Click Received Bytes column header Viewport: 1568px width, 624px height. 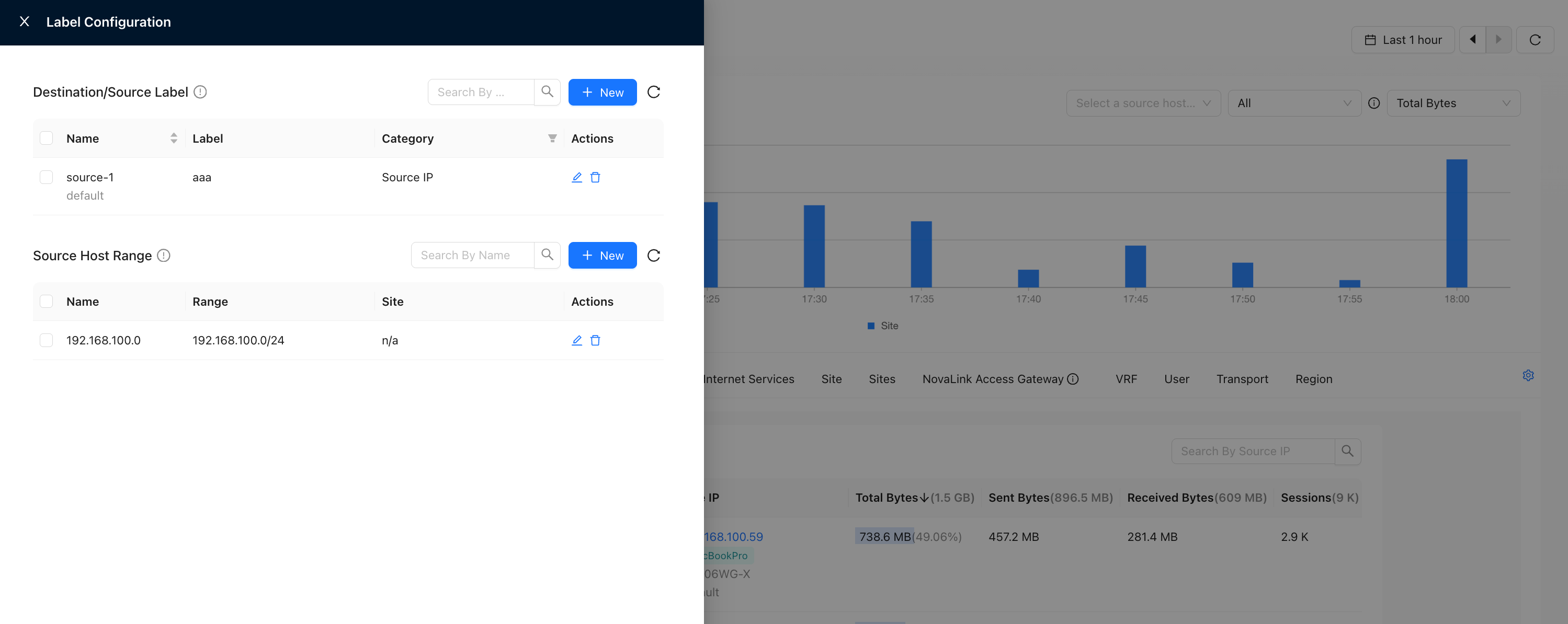[1196, 498]
